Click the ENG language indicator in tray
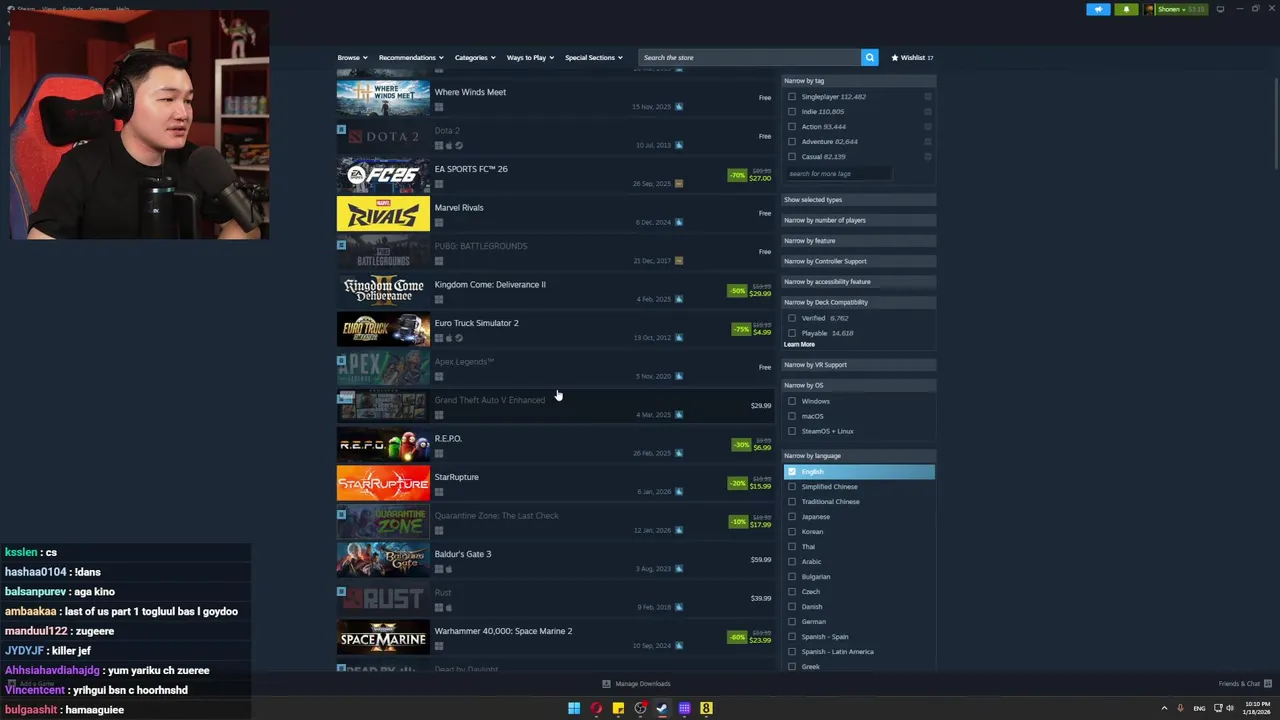Image resolution: width=1280 pixels, height=720 pixels. pos(1199,708)
